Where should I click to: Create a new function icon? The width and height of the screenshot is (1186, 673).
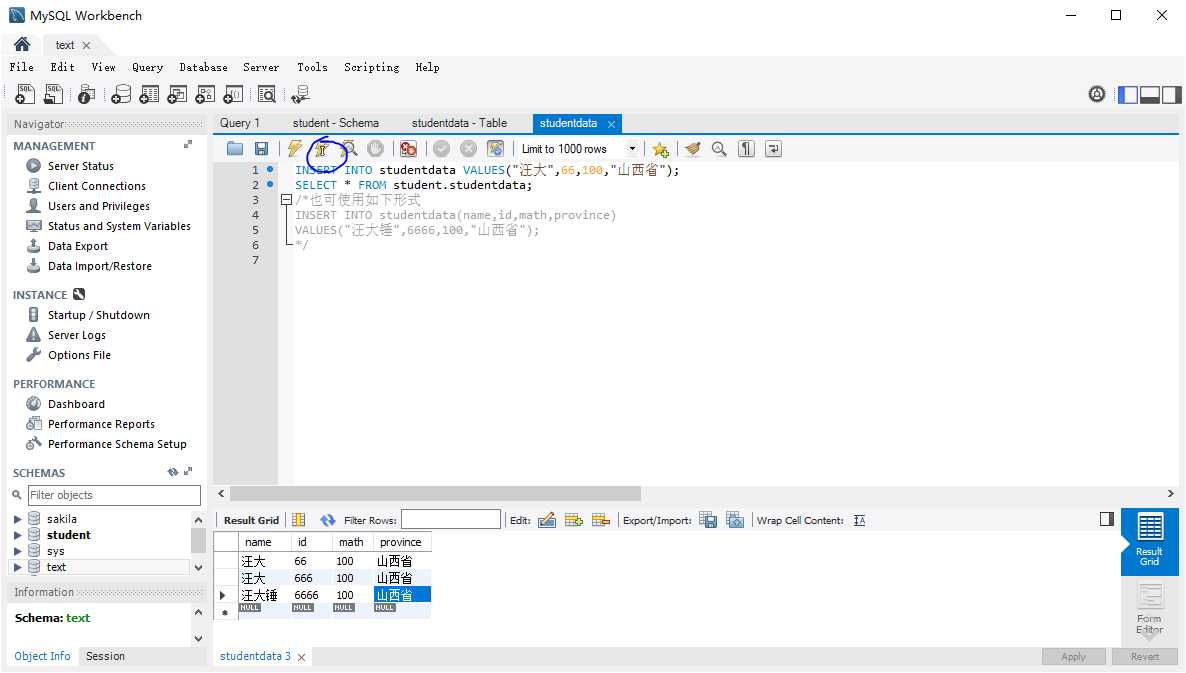coord(233,94)
